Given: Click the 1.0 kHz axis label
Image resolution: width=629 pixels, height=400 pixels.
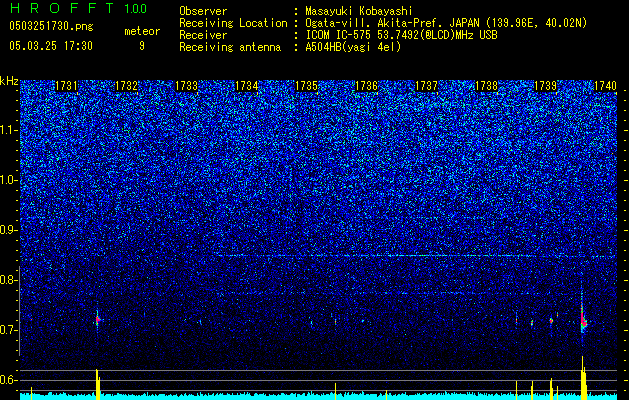Looking at the screenshot, I should coord(9,180).
